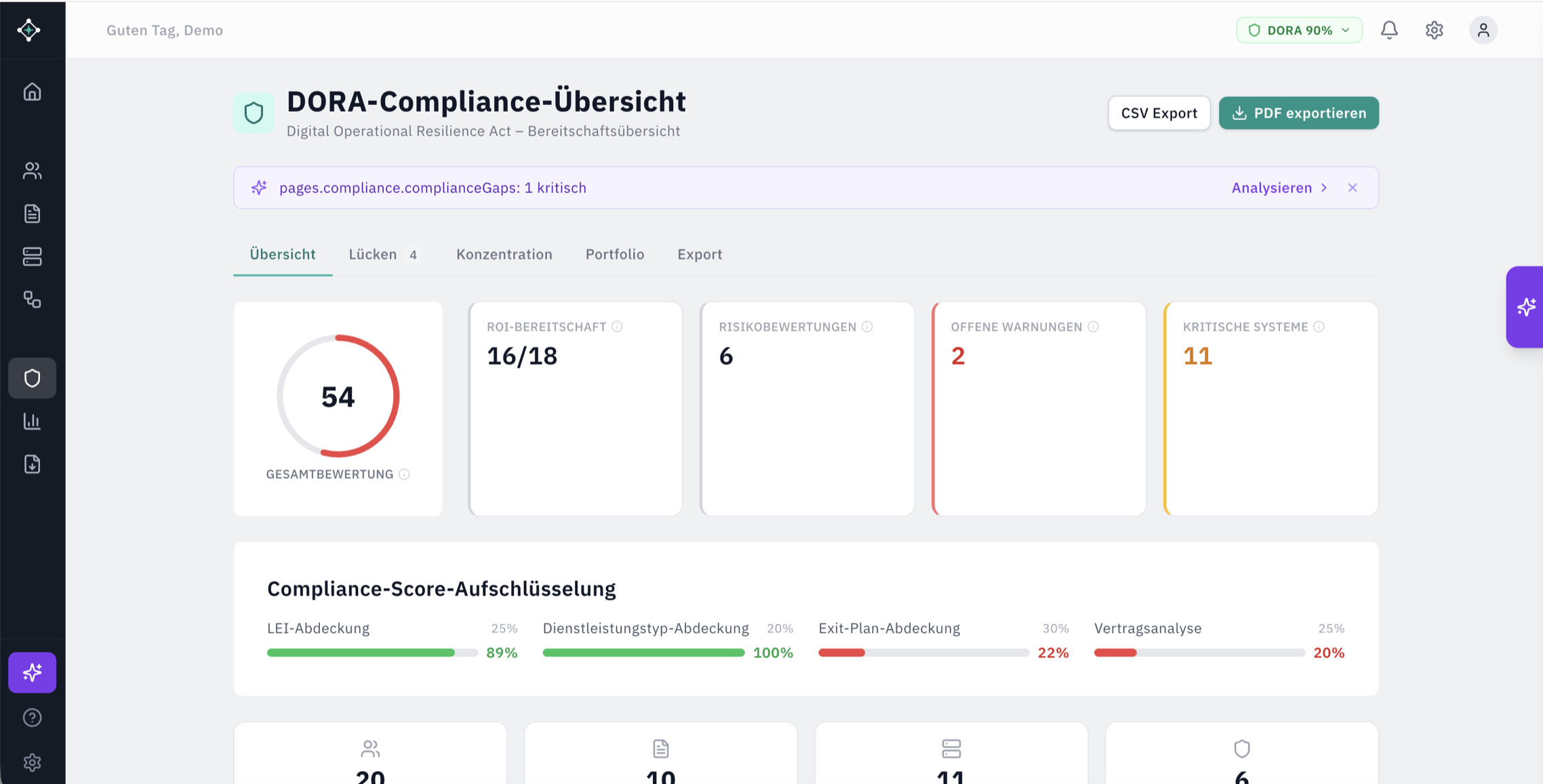Select the analytics bar-chart icon

[x=32, y=421]
